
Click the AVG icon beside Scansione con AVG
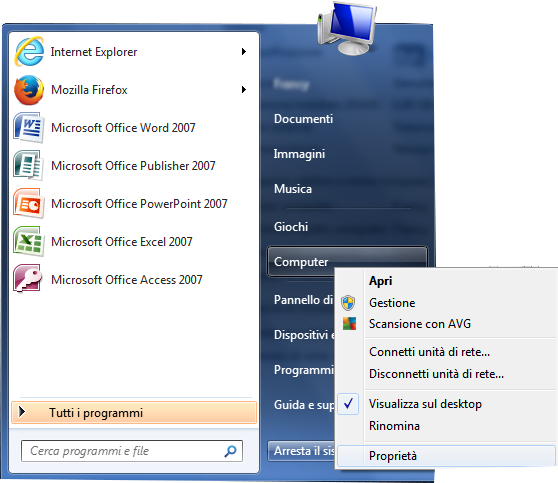(x=349, y=324)
